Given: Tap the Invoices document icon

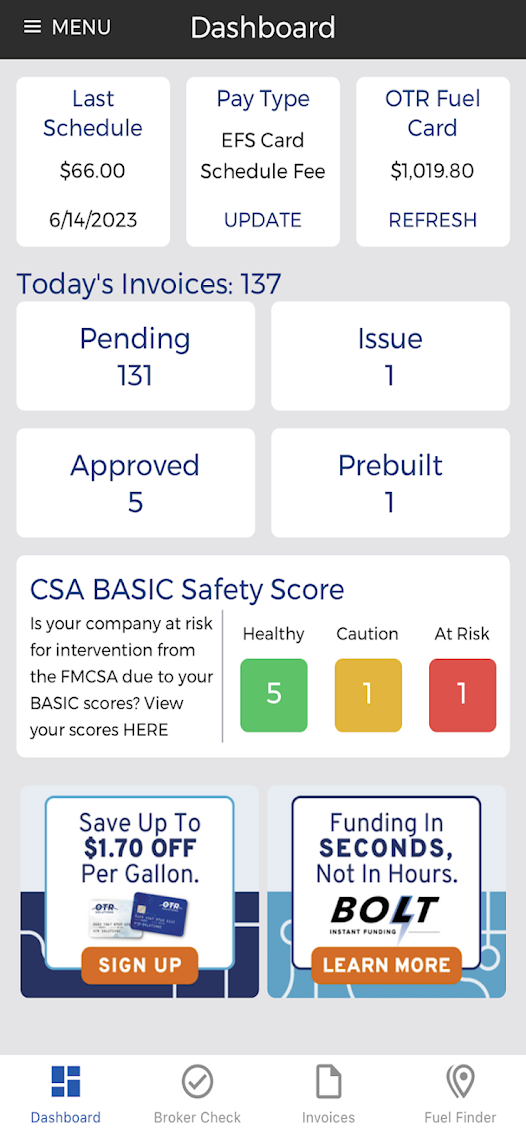Looking at the screenshot, I should coord(329,1082).
